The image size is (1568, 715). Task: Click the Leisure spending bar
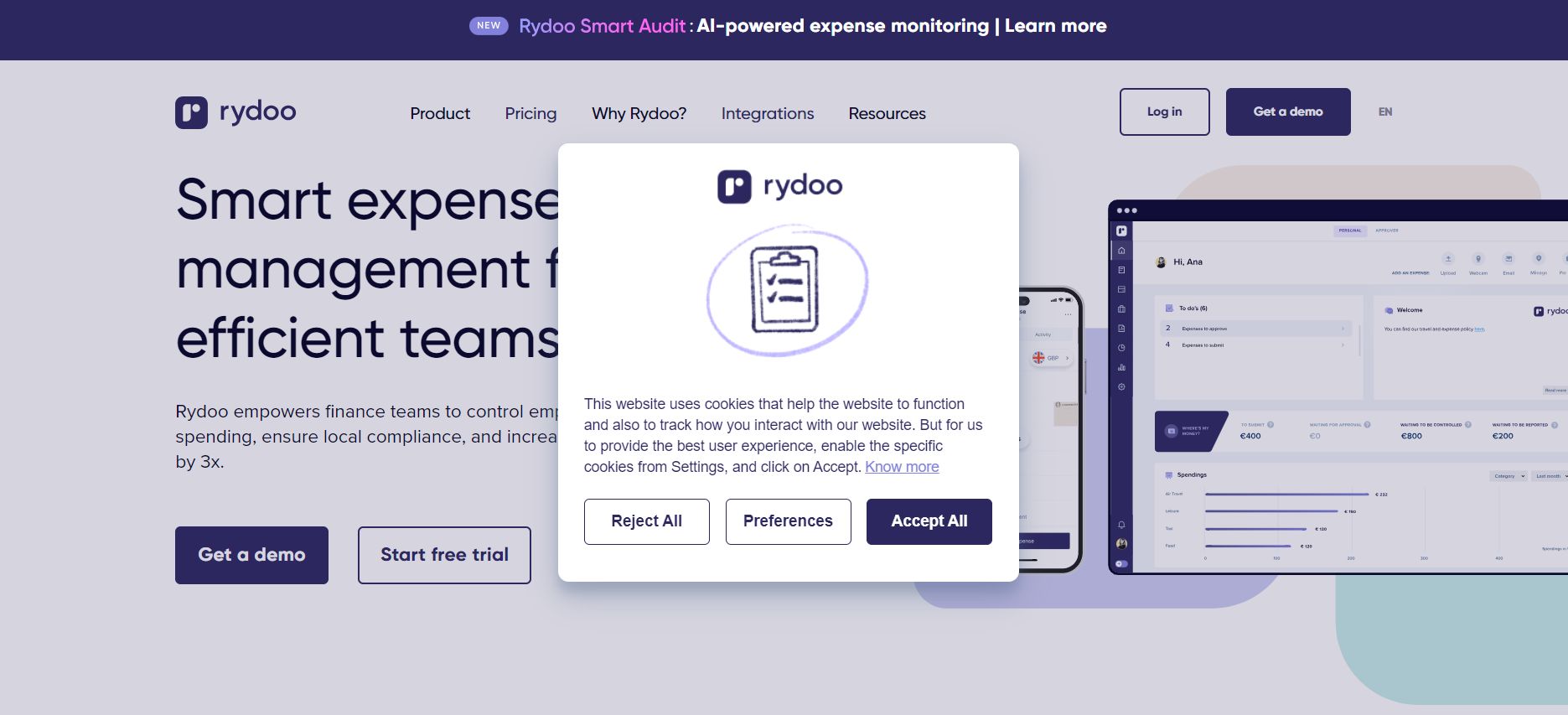(x=1271, y=511)
